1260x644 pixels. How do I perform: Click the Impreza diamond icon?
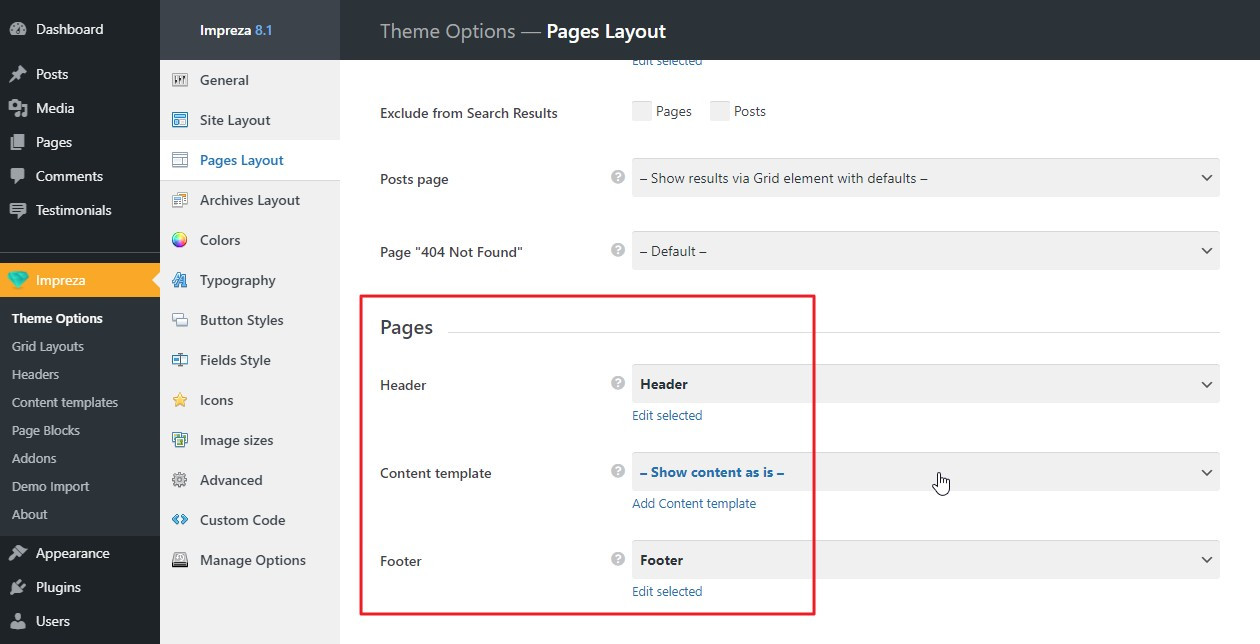point(18,280)
